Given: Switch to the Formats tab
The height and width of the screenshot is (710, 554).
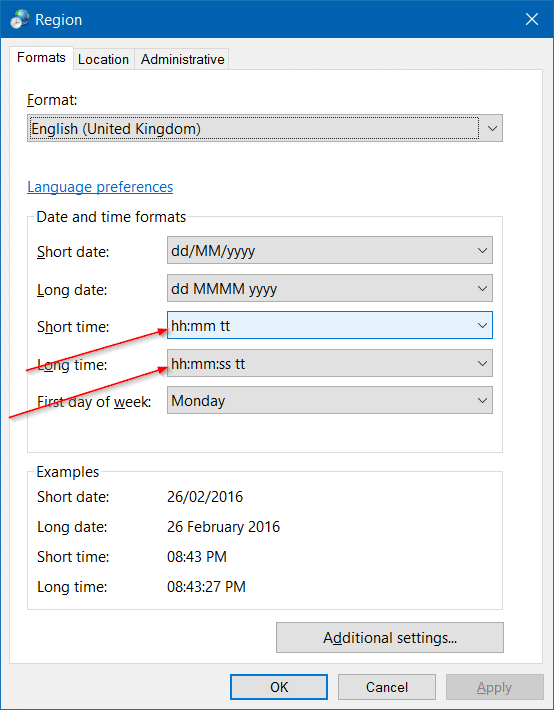Looking at the screenshot, I should [x=41, y=58].
